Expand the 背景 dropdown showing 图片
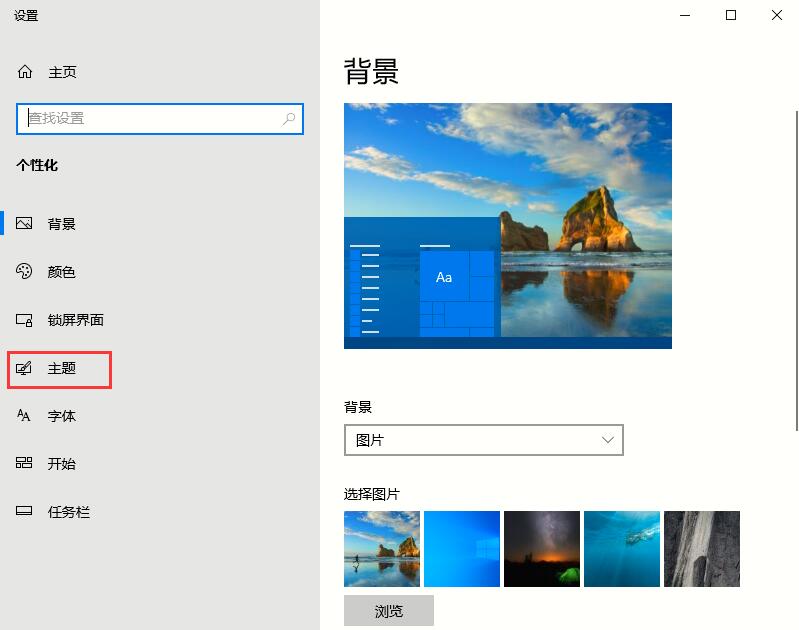The height and width of the screenshot is (630, 799). pyautogui.click(x=483, y=440)
